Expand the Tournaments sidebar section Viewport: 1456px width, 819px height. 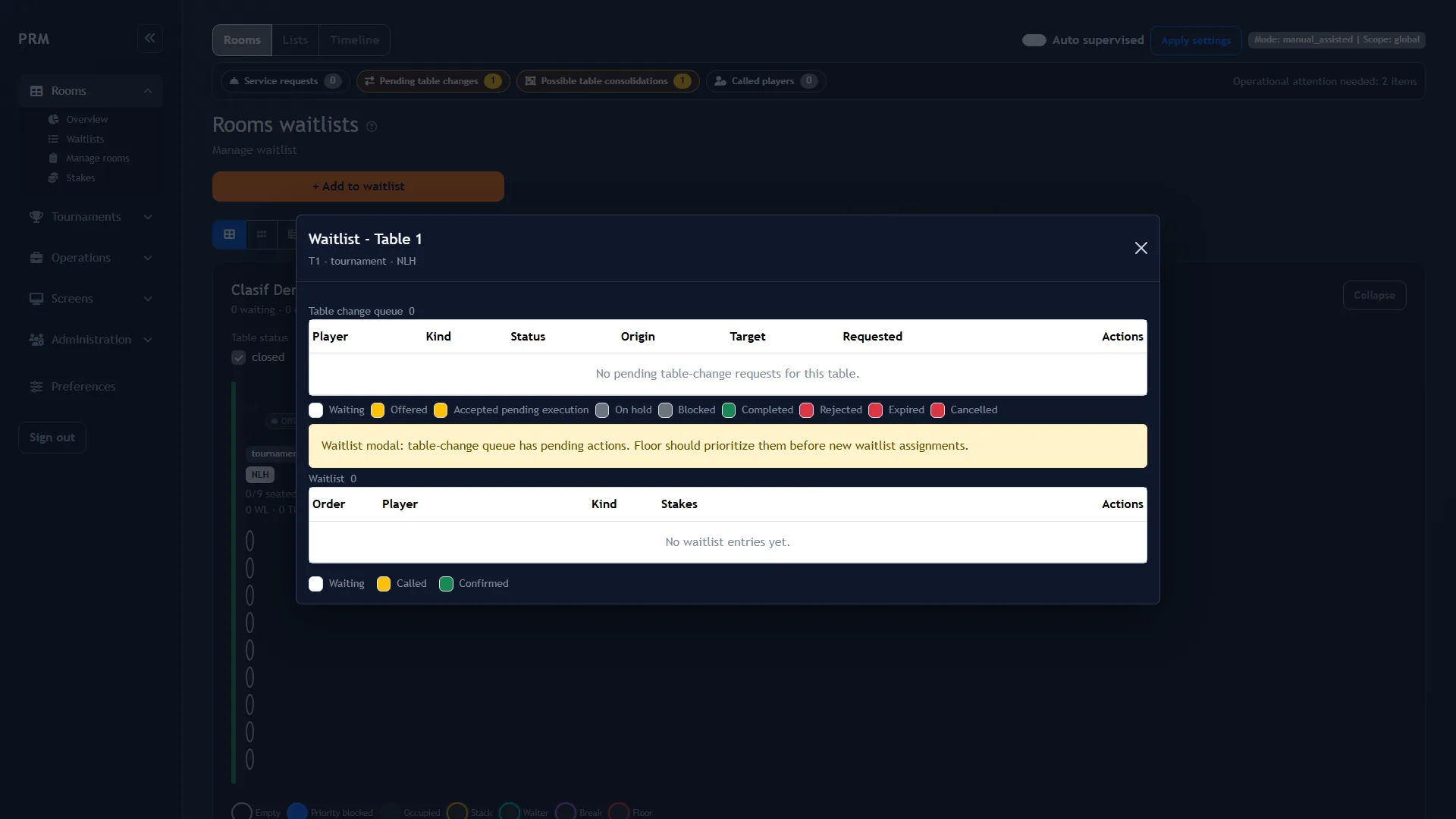coord(148,217)
